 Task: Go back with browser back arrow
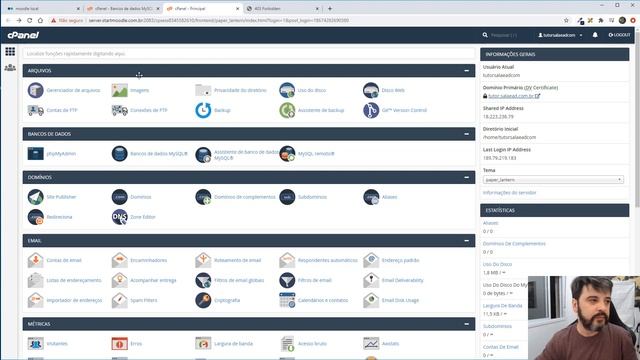8,20
